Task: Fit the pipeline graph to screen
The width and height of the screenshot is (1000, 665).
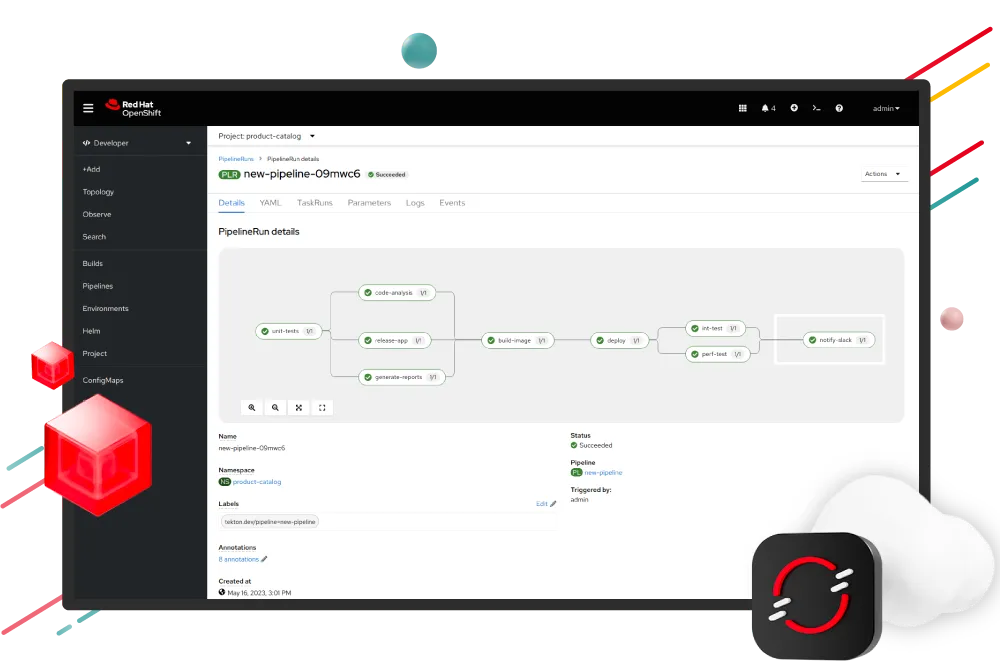Action: (x=298, y=407)
